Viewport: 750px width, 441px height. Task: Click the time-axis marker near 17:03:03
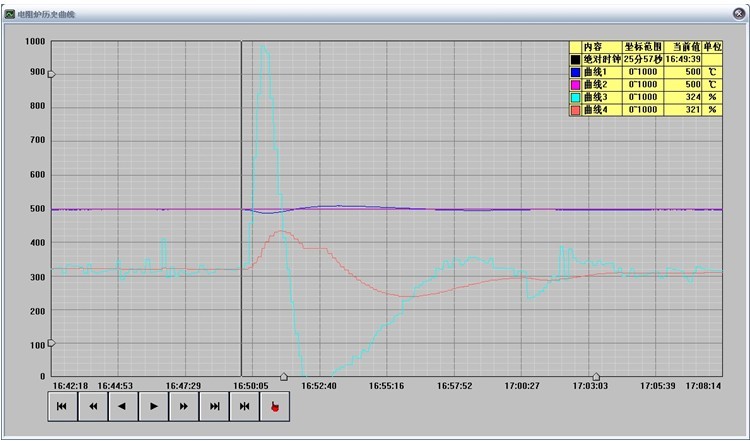pos(595,376)
